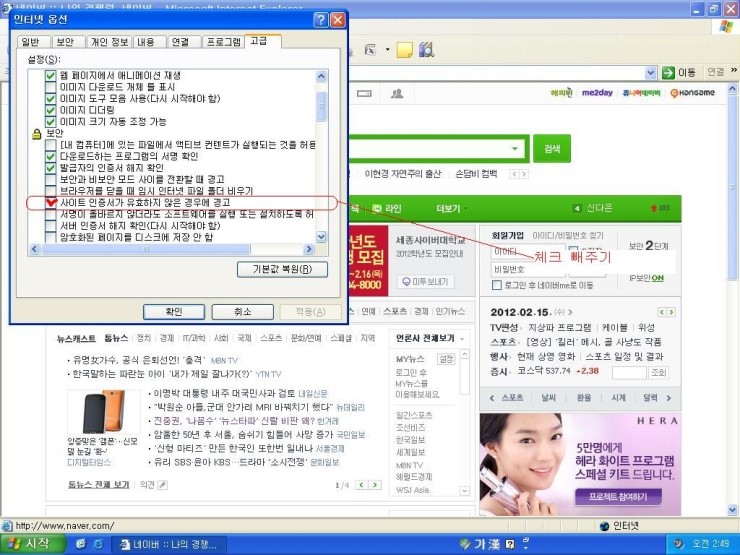
Task: Click the keyboard icon in Naver header
Action: pyautogui.click(x=364, y=93)
